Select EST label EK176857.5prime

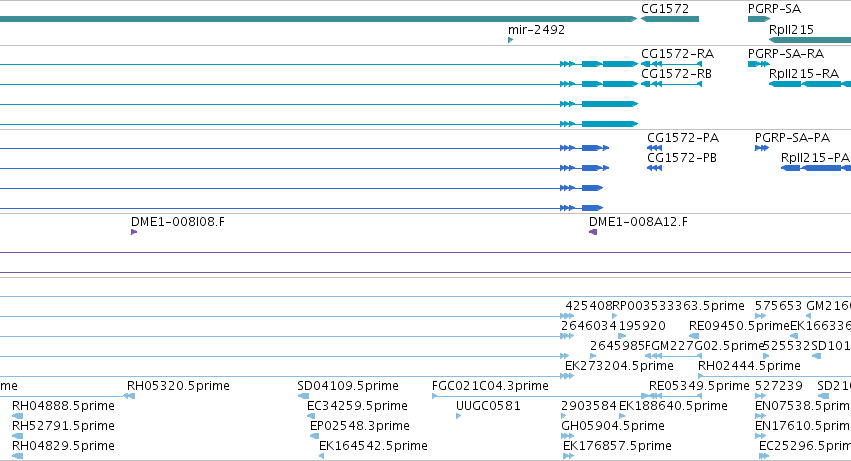pyautogui.click(x=617, y=446)
